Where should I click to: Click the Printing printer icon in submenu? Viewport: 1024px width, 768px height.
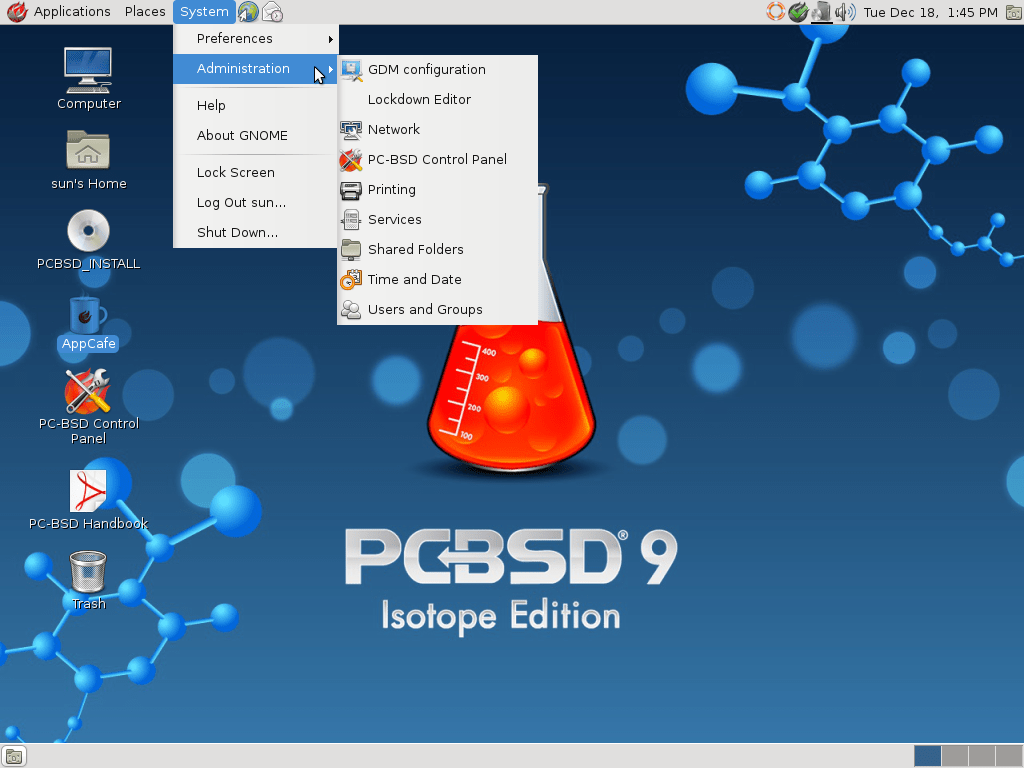[351, 190]
